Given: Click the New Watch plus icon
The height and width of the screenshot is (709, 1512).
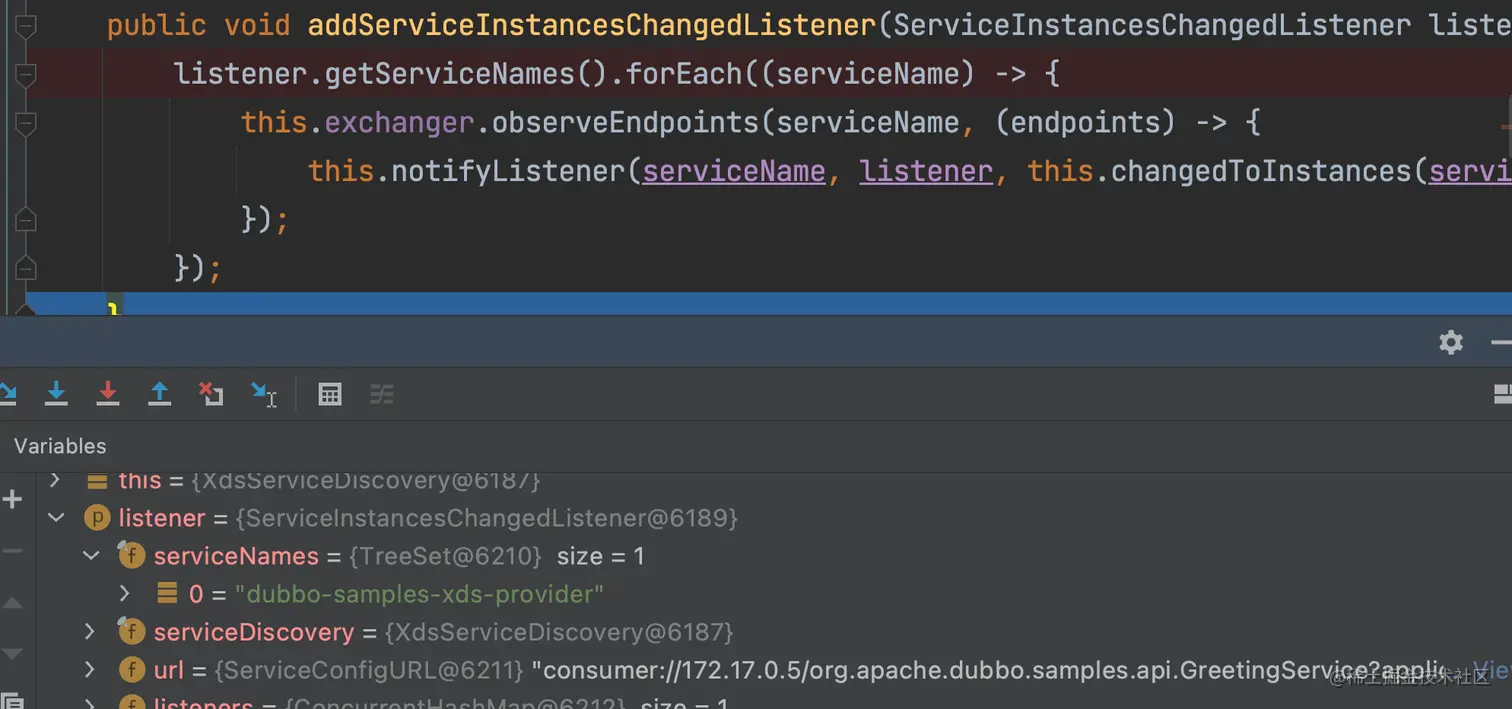Looking at the screenshot, I should [x=12, y=498].
